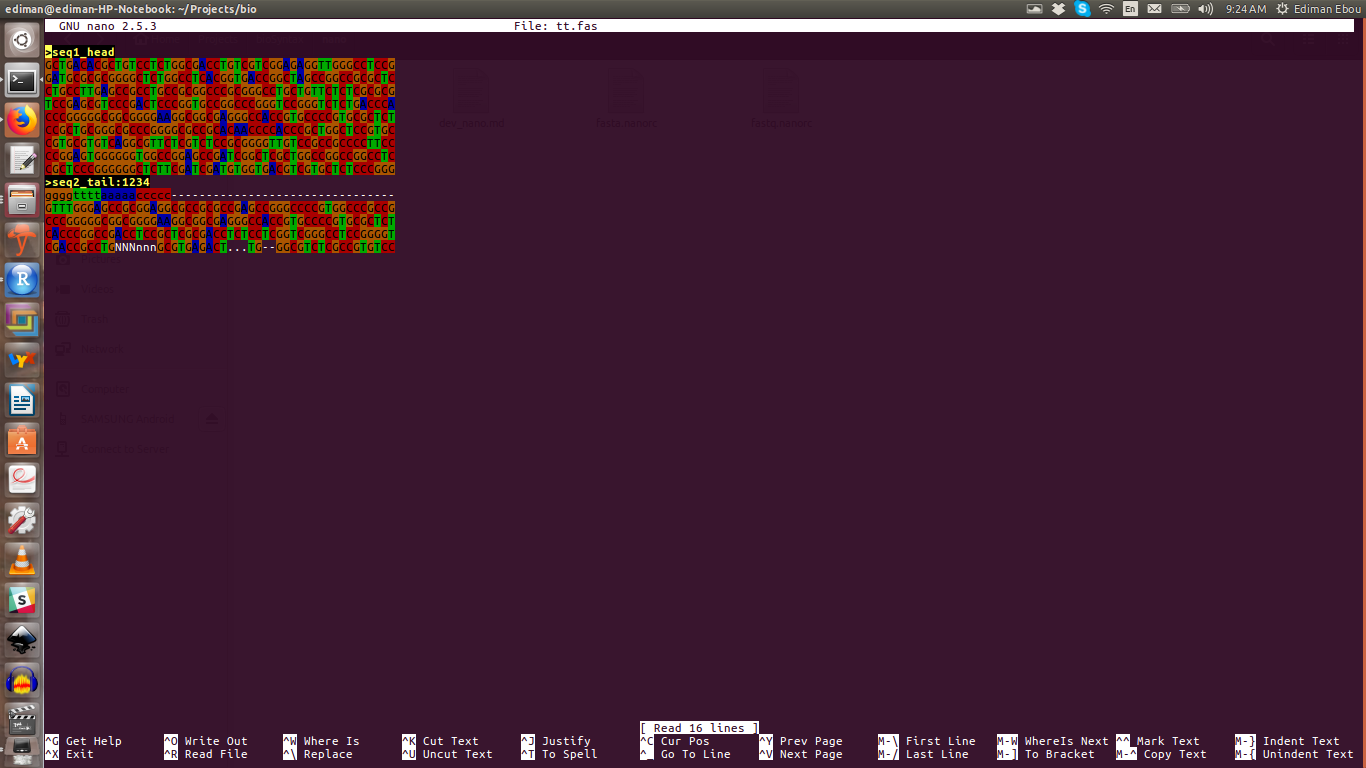Click the 'Unindent Text' shortcut label

point(1308,754)
